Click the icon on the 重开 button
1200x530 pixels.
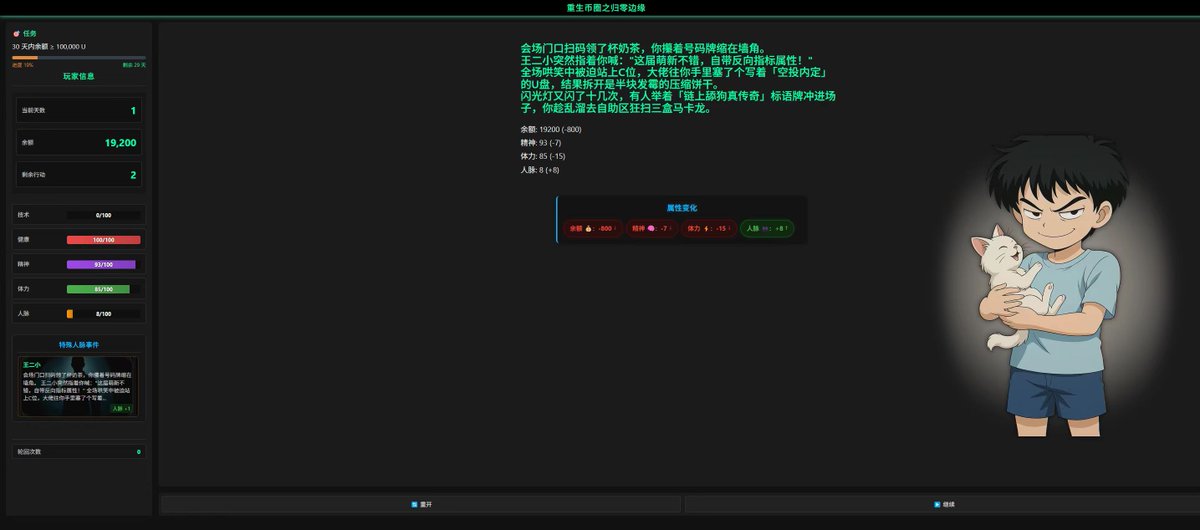[414, 504]
